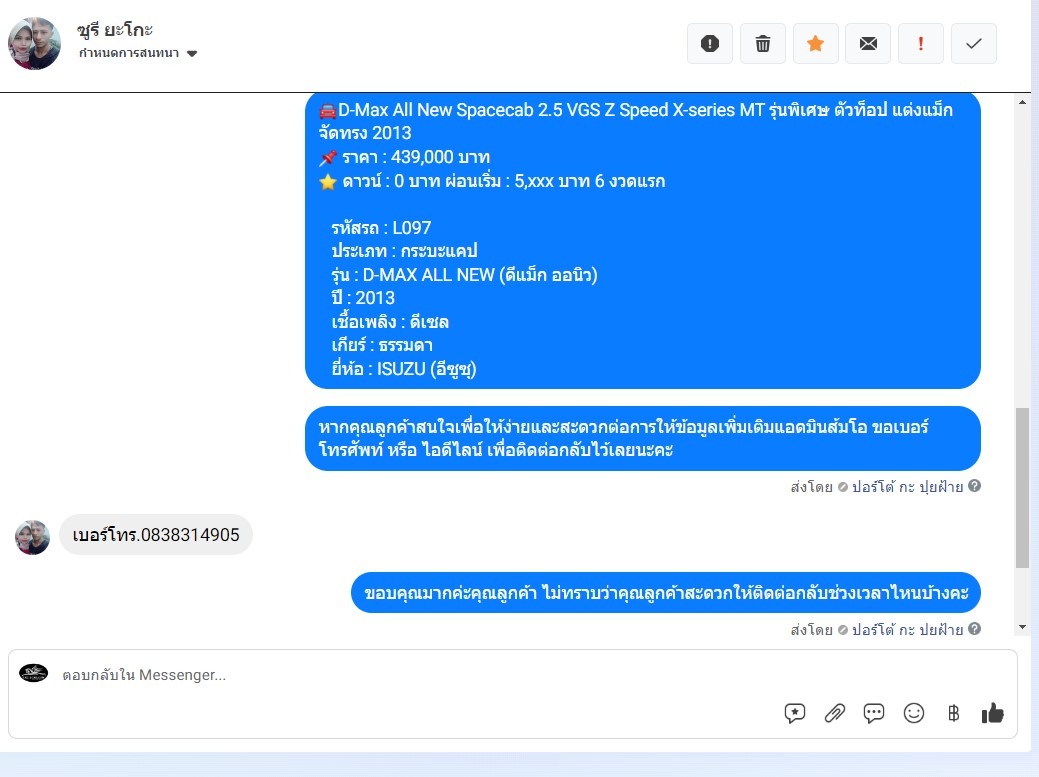
Task: Flag conversation with red exclamation icon
Action: coord(920,44)
